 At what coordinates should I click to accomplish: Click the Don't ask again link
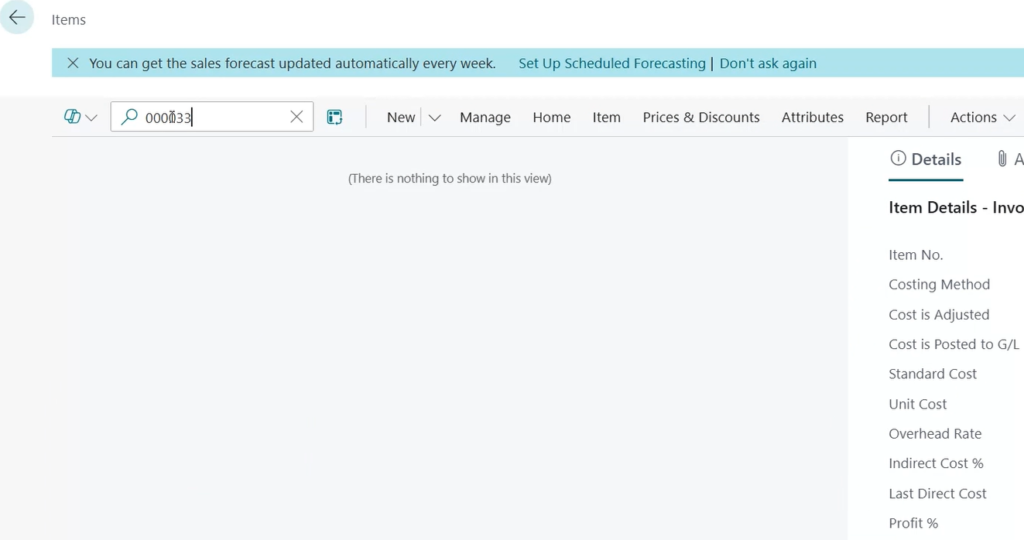pos(767,63)
